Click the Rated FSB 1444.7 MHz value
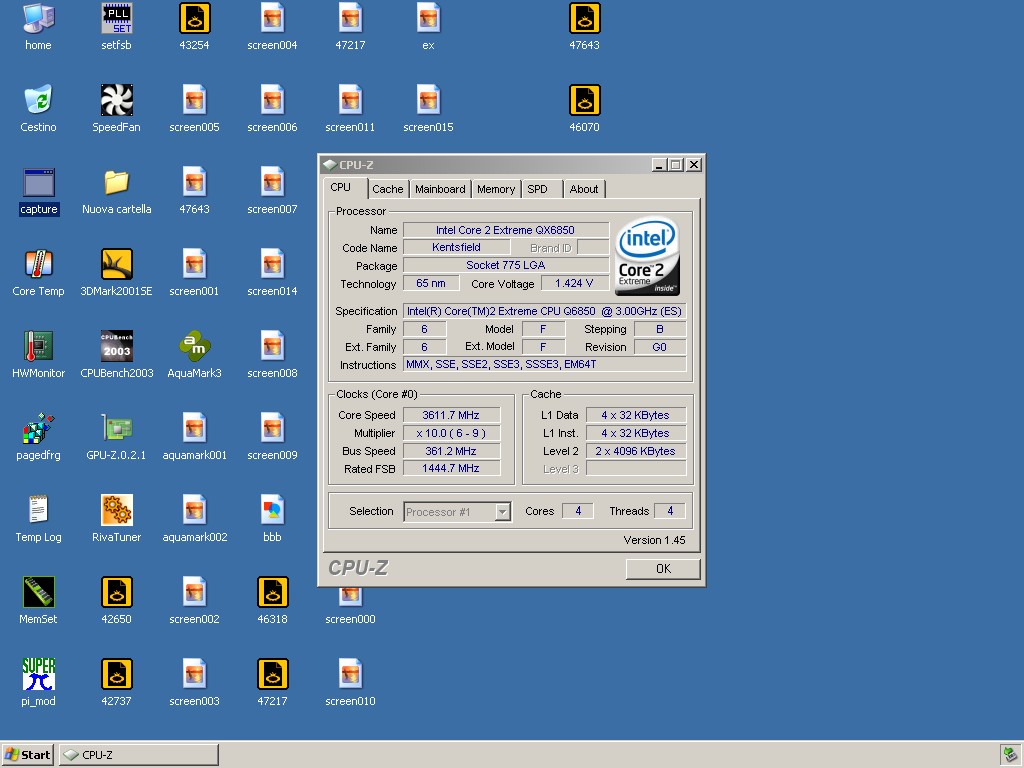Viewport: 1024px width, 768px height. 452,468
